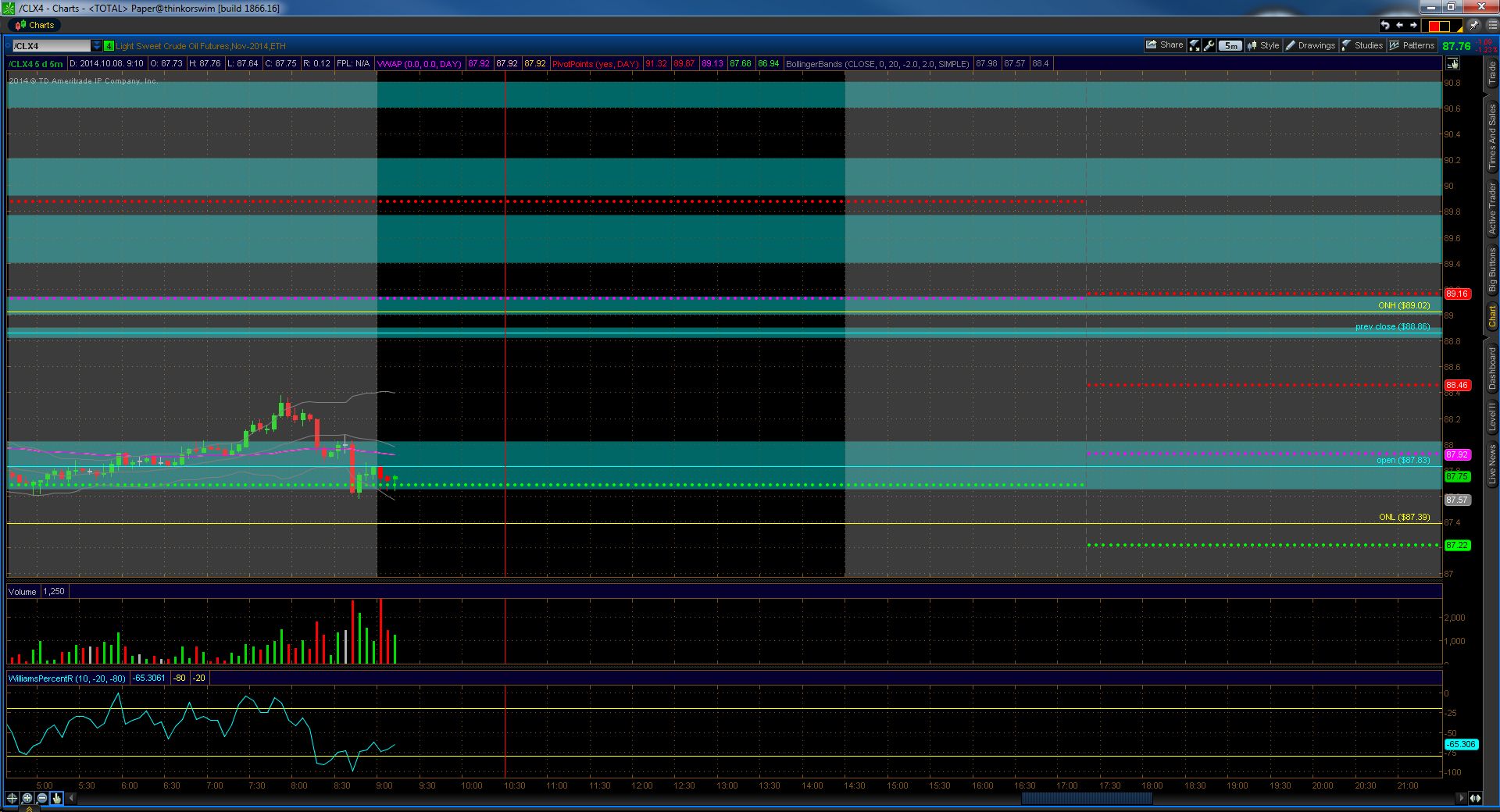This screenshot has width=1500, height=812.
Task: Click the Share button label
Action: click(x=1171, y=45)
